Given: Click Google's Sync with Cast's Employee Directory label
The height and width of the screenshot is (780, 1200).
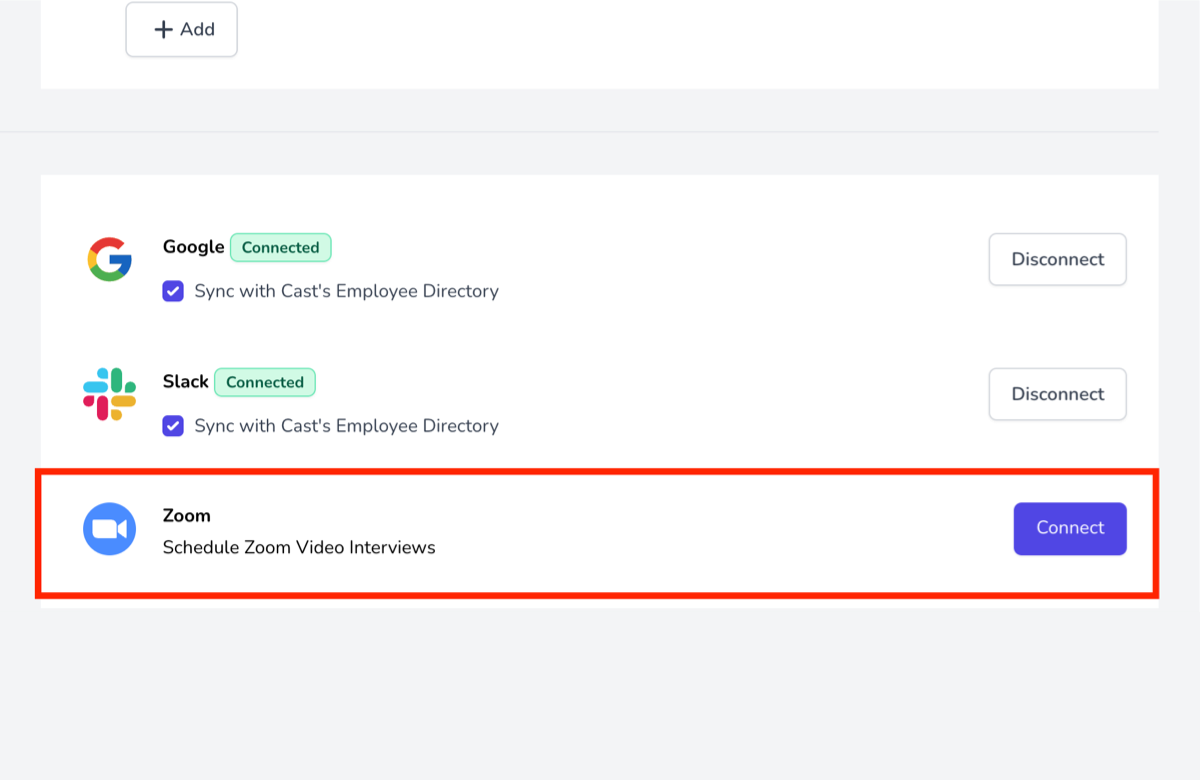Looking at the screenshot, I should click(346, 291).
